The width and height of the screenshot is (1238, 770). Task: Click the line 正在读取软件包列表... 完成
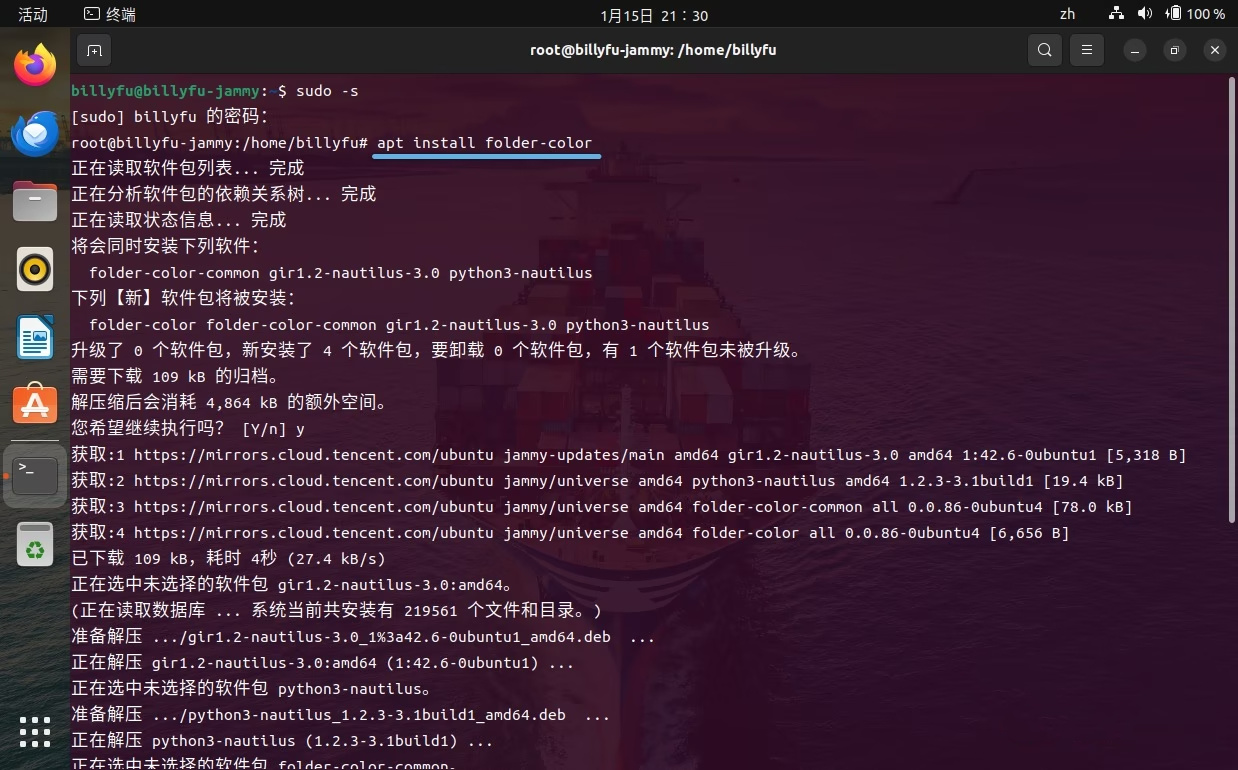pos(188,168)
